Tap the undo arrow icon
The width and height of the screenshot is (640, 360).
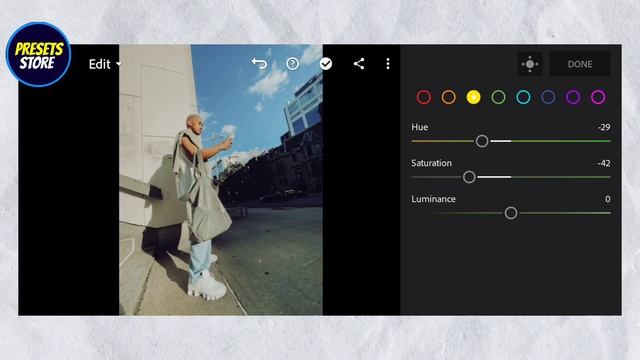click(259, 64)
